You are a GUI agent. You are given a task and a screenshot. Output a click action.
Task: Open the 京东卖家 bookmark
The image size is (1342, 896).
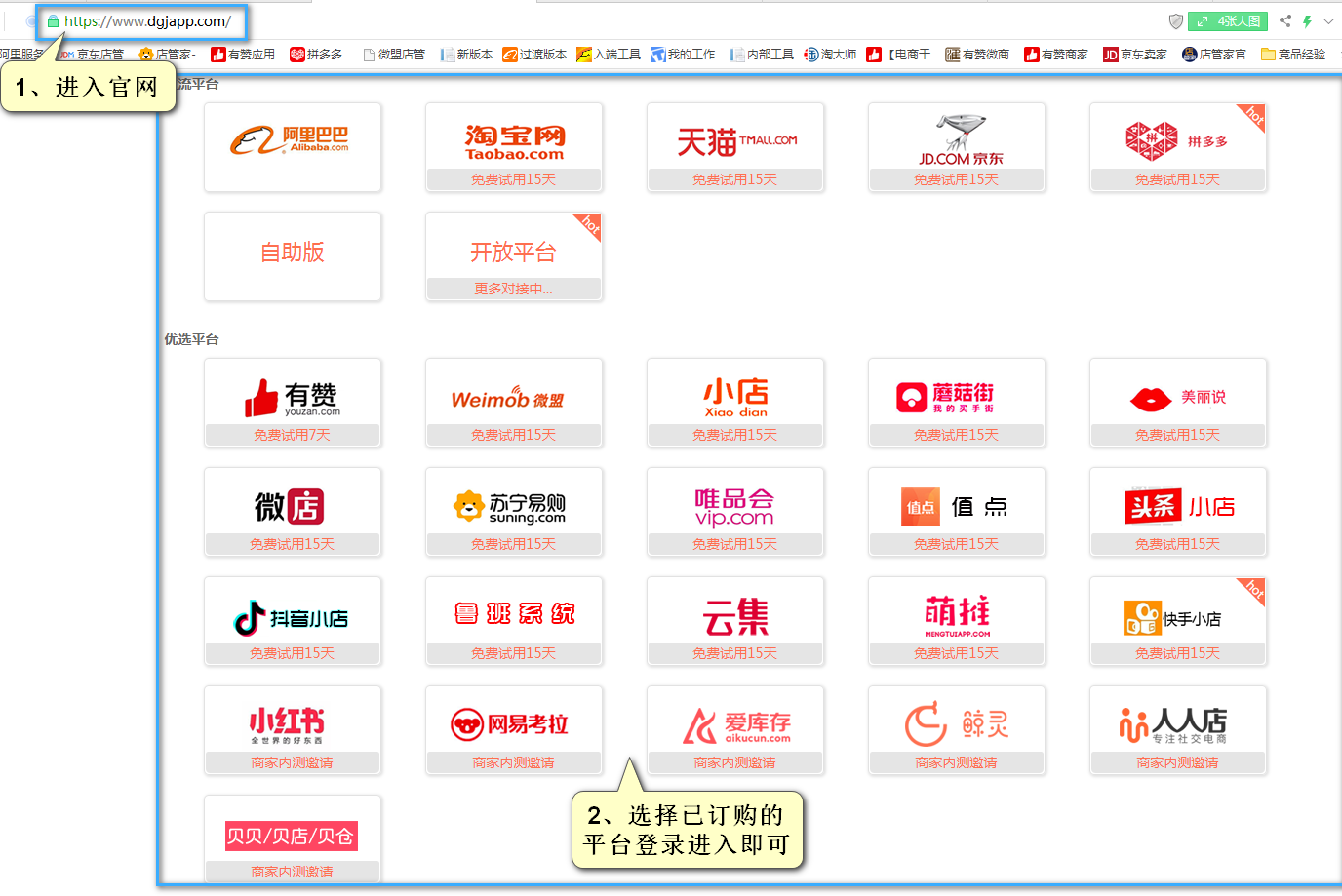(x=1135, y=55)
